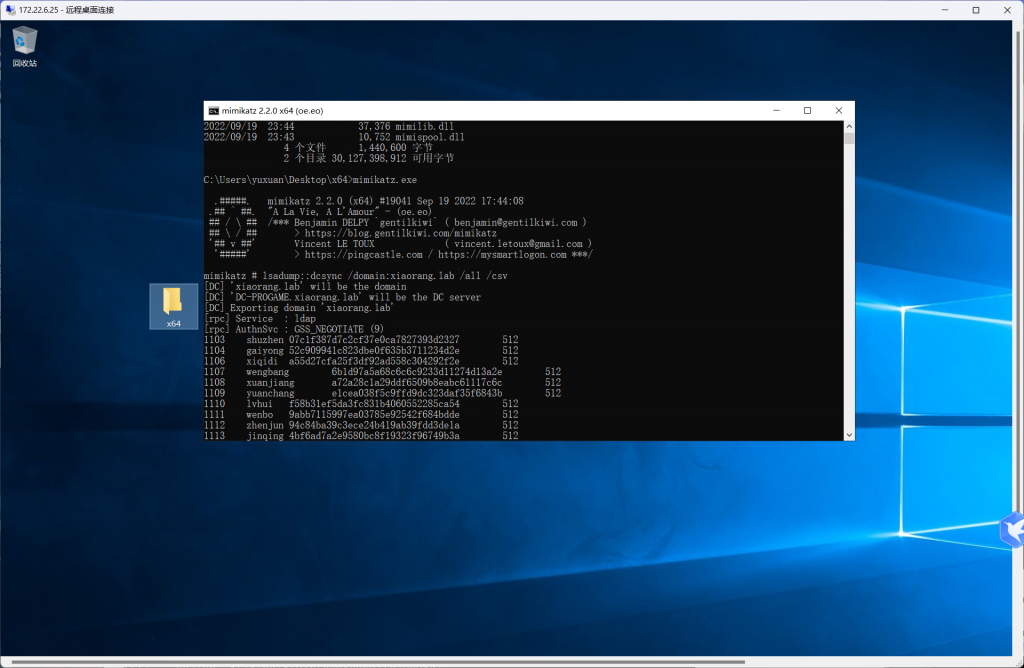Click the mimilib.dll file listing line
The width and height of the screenshot is (1024, 668).
click(x=328, y=127)
